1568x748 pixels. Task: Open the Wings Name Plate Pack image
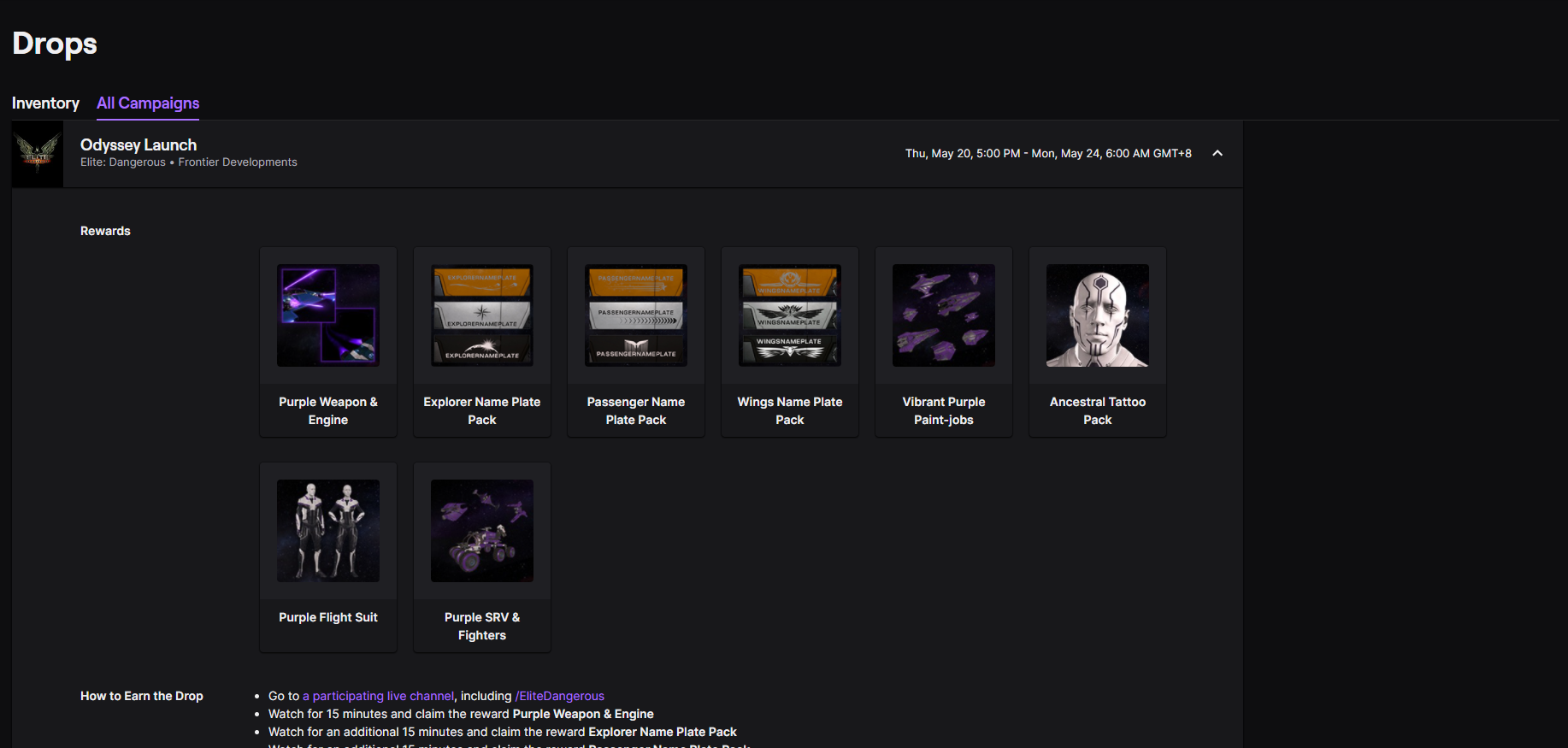(790, 315)
